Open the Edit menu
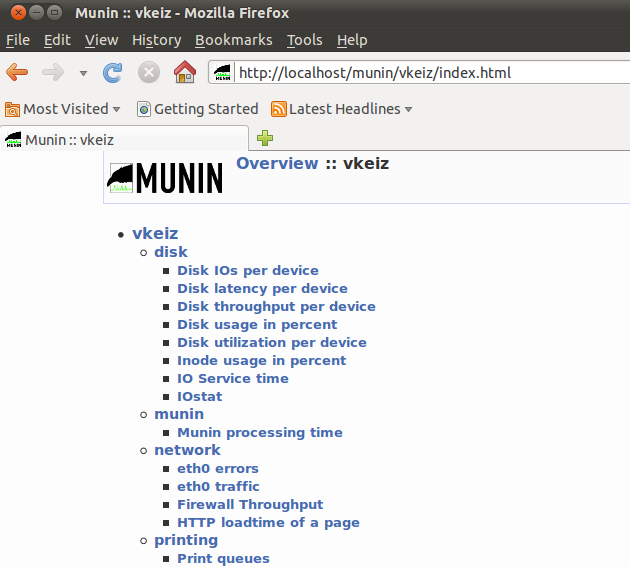Image resolution: width=630 pixels, height=567 pixels. tap(57, 40)
